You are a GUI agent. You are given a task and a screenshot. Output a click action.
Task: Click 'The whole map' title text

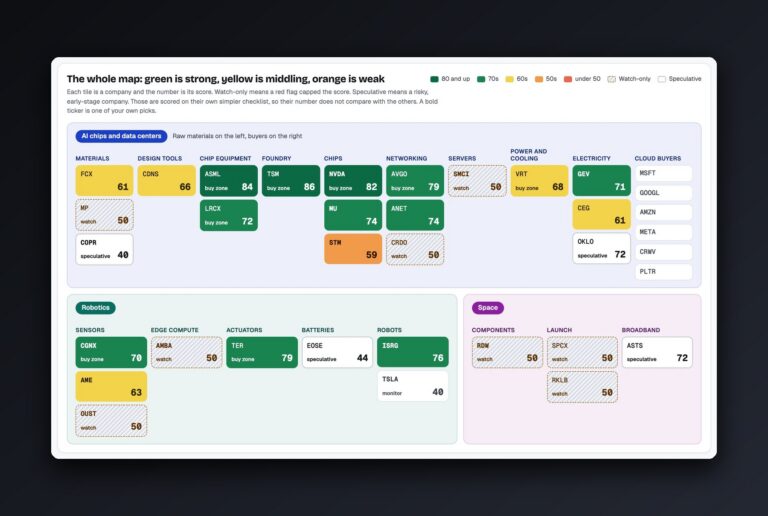coord(225,79)
